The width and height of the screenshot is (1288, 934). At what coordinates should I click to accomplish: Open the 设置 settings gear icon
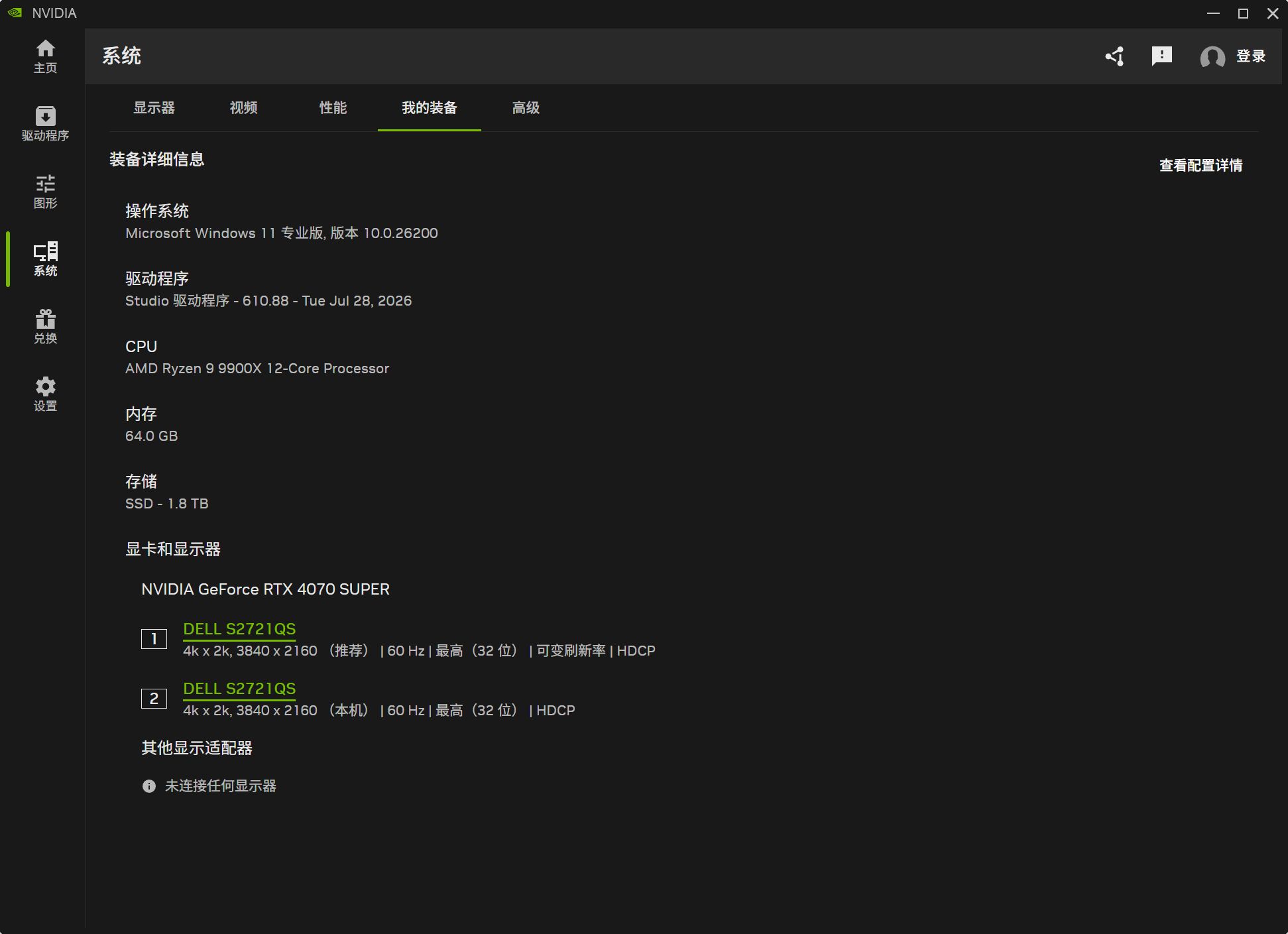point(45,394)
